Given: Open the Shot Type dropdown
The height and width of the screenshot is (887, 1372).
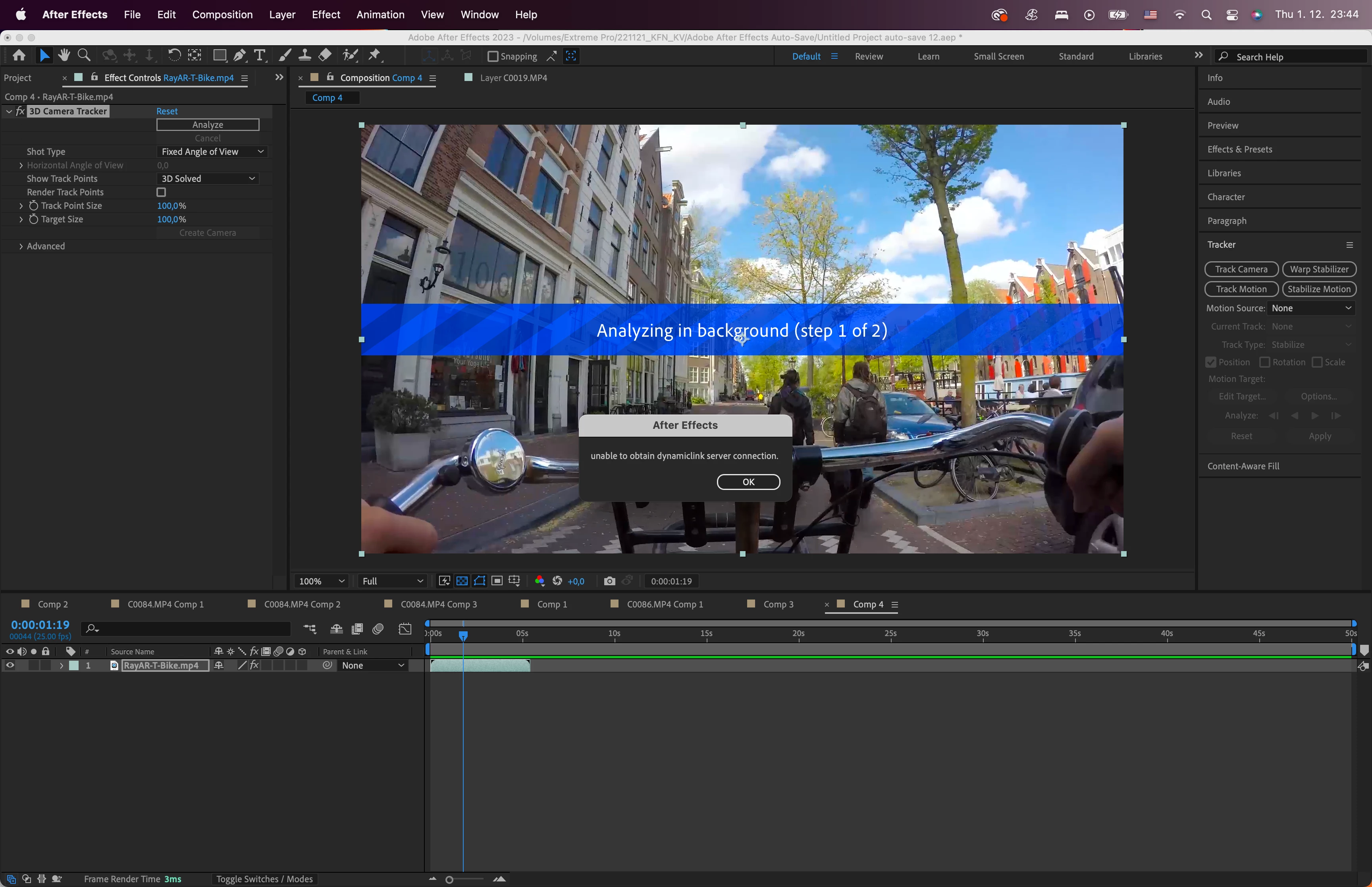Looking at the screenshot, I should (212, 152).
